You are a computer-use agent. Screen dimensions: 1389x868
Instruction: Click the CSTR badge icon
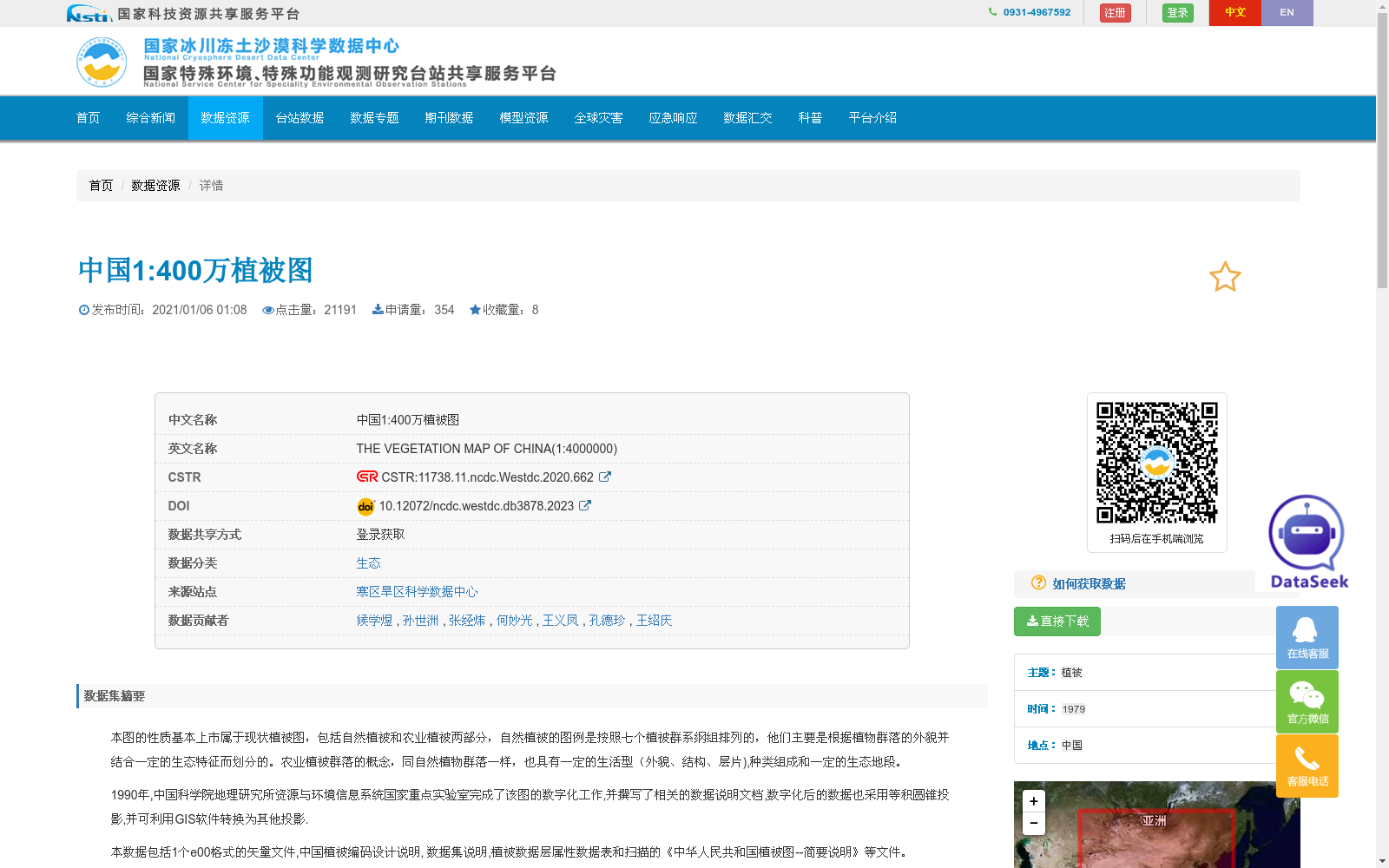click(x=367, y=477)
